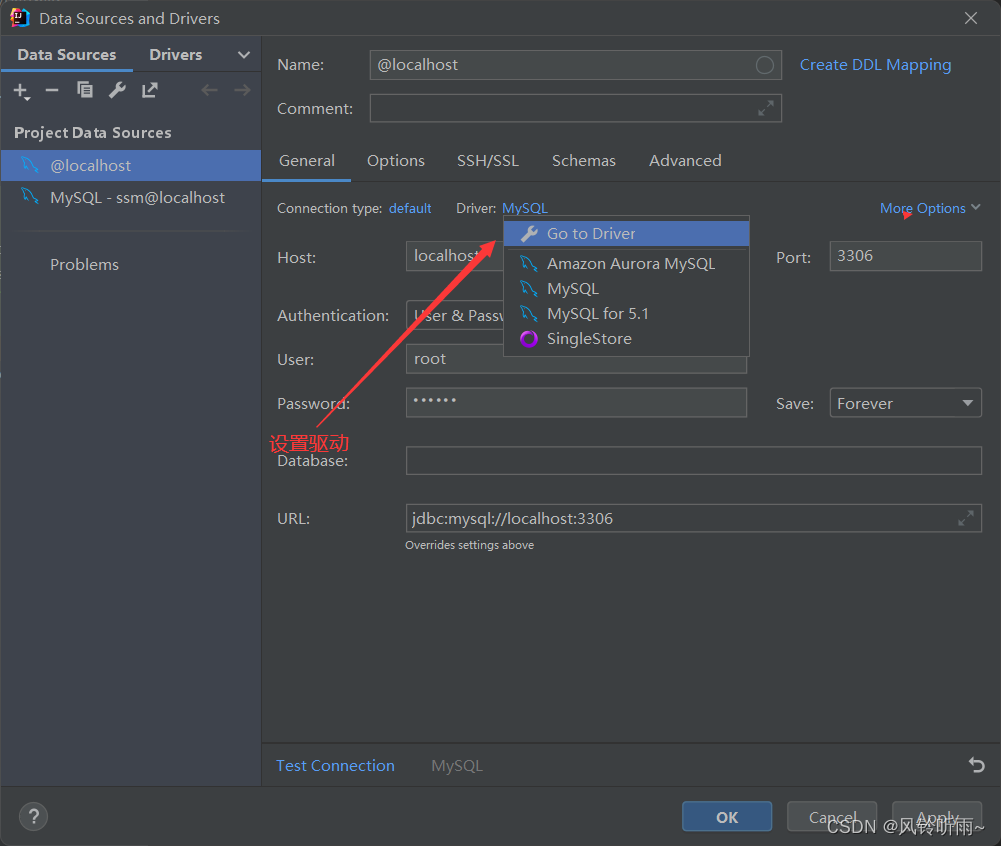Open the help question mark button
The height and width of the screenshot is (846, 1001).
(x=33, y=816)
